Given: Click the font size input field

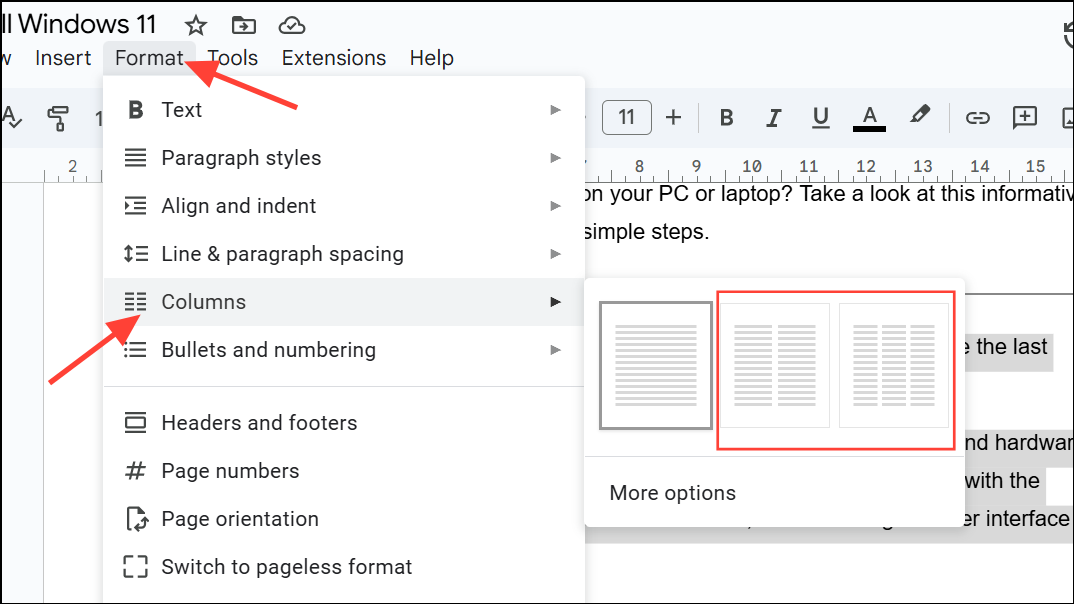Looking at the screenshot, I should pyautogui.click(x=626, y=118).
